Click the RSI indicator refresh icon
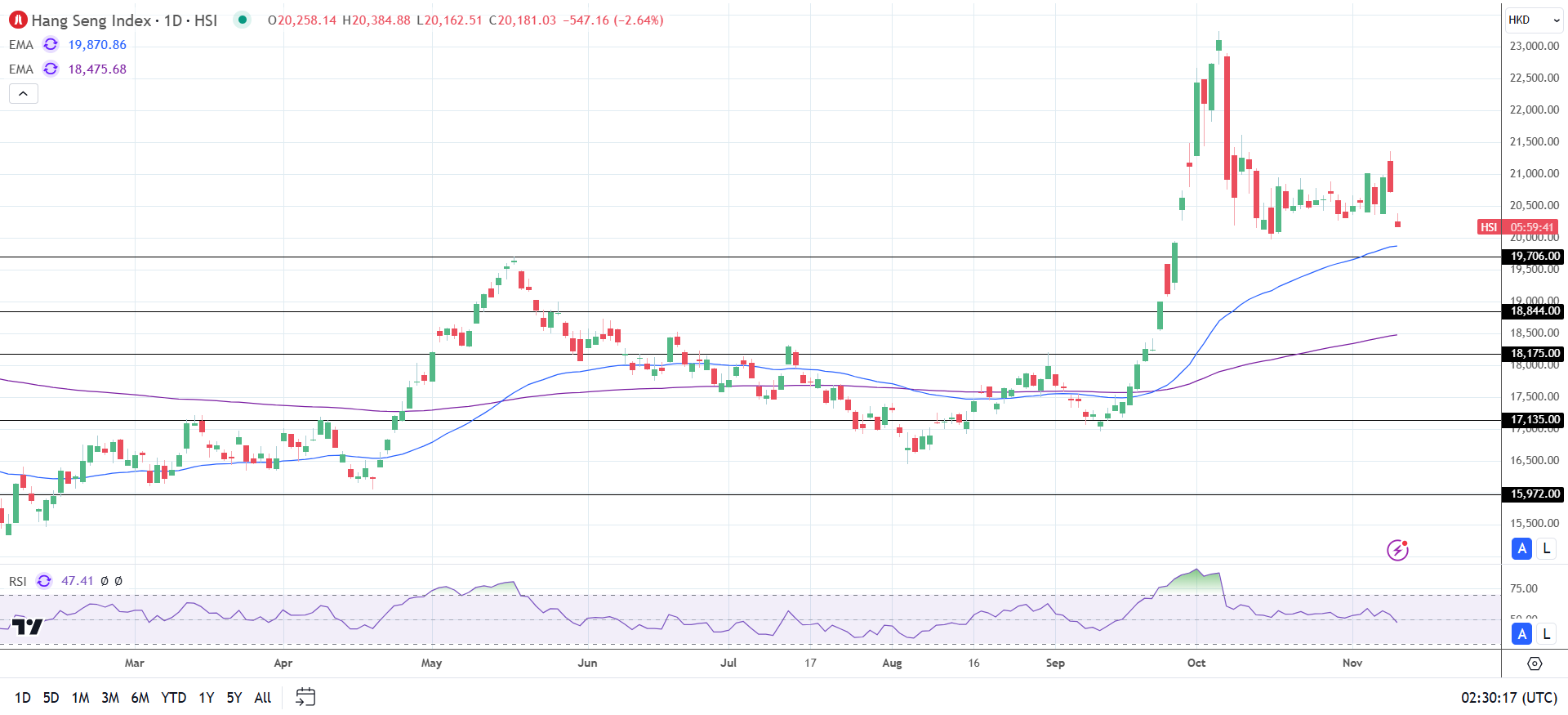 tap(44, 581)
